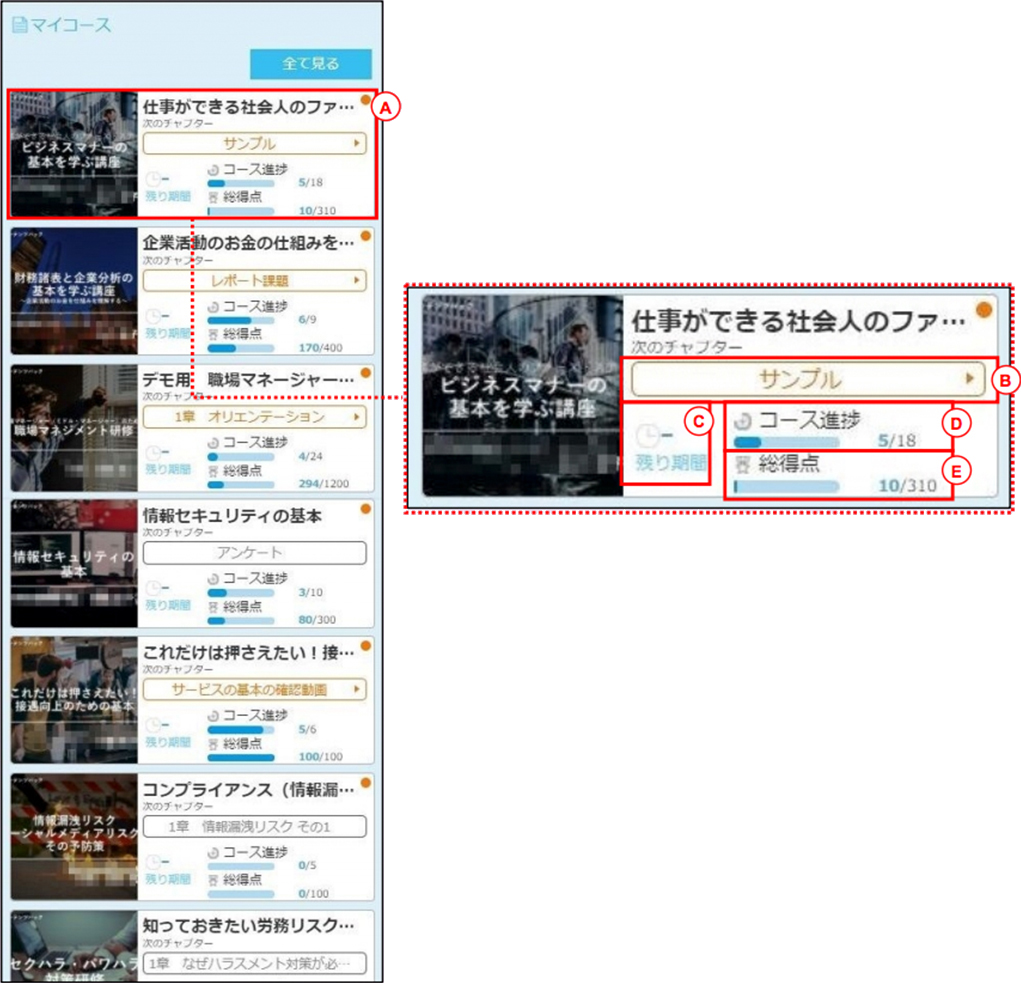Open the レポート課題 next chapter button
1021x983 pixels.
255,281
